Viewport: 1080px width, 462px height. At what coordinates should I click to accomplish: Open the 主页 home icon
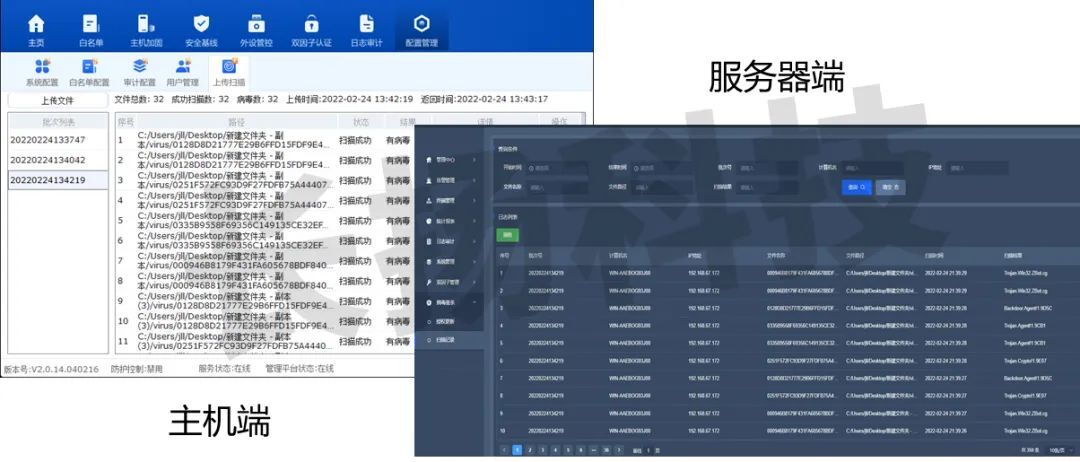point(36,29)
